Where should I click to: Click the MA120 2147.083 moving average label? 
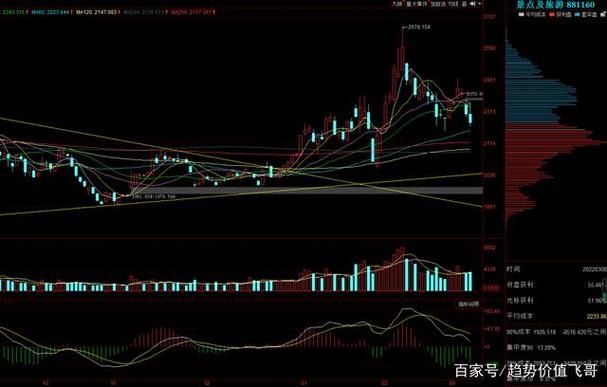pos(97,12)
